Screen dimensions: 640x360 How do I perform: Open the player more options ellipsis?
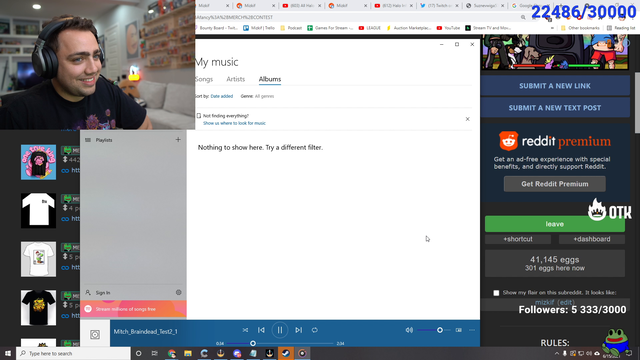tap(472, 330)
